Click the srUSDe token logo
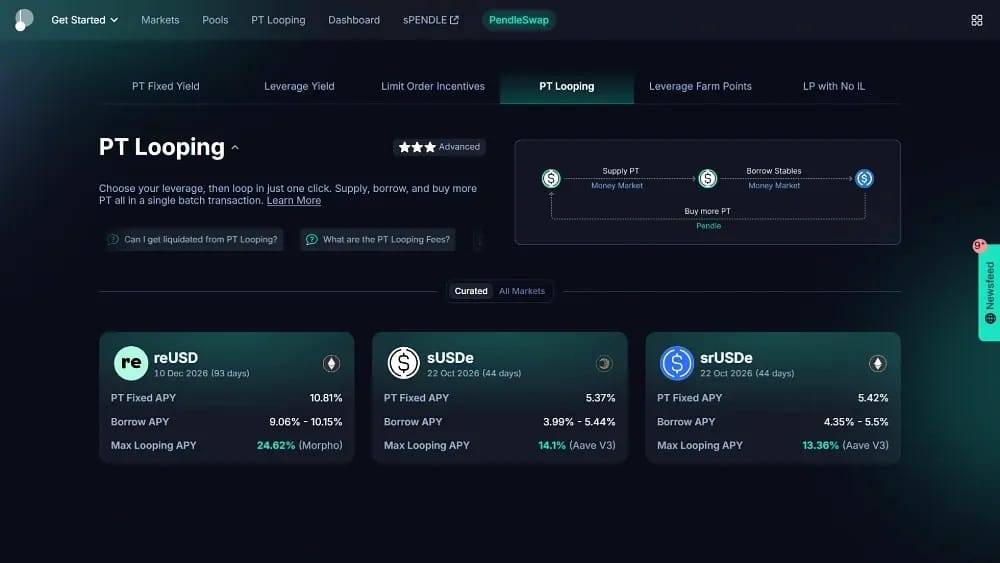Screen dimensions: 1000x563 (677, 363)
